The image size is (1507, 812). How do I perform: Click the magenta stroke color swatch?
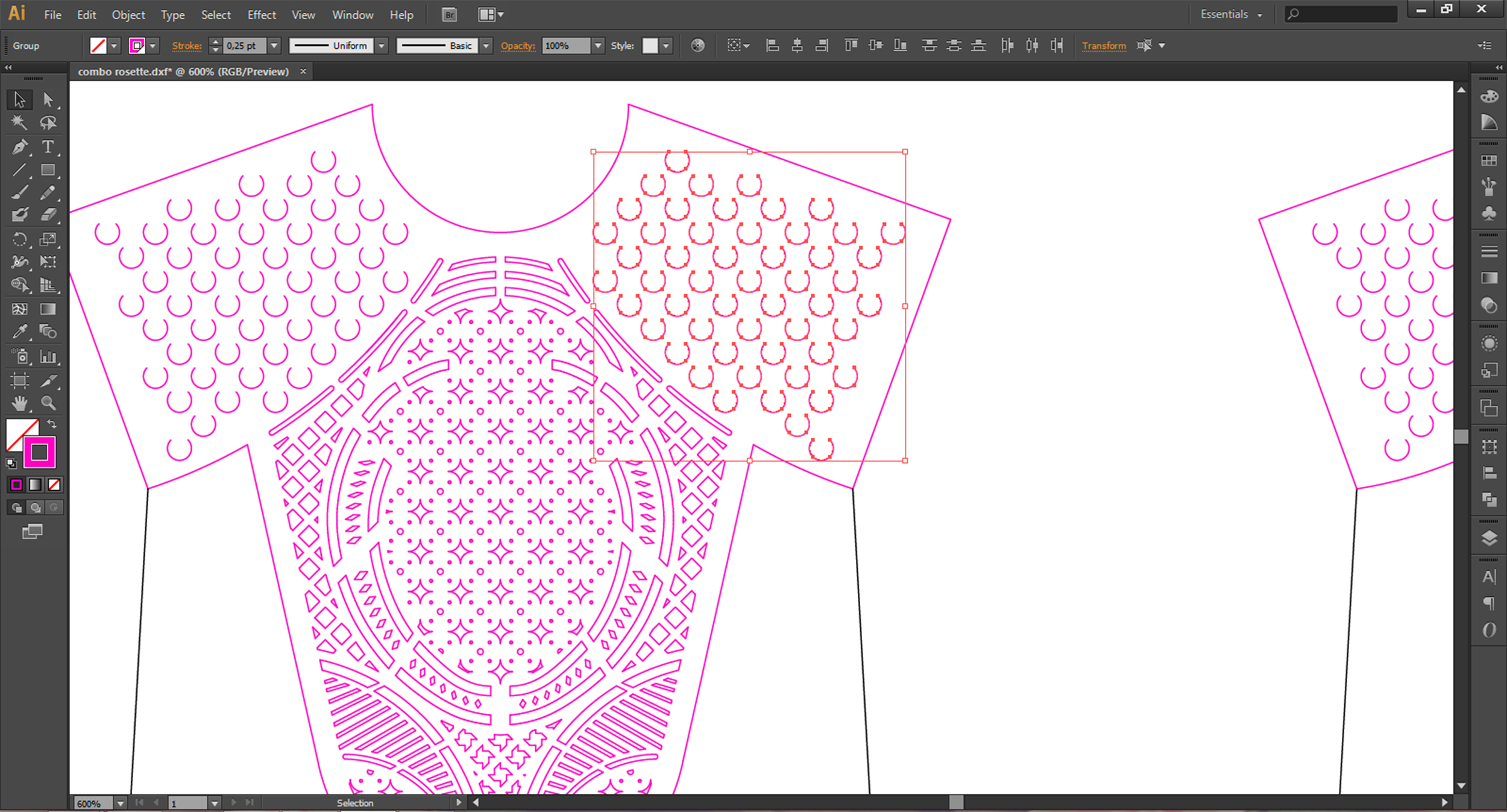point(40,452)
